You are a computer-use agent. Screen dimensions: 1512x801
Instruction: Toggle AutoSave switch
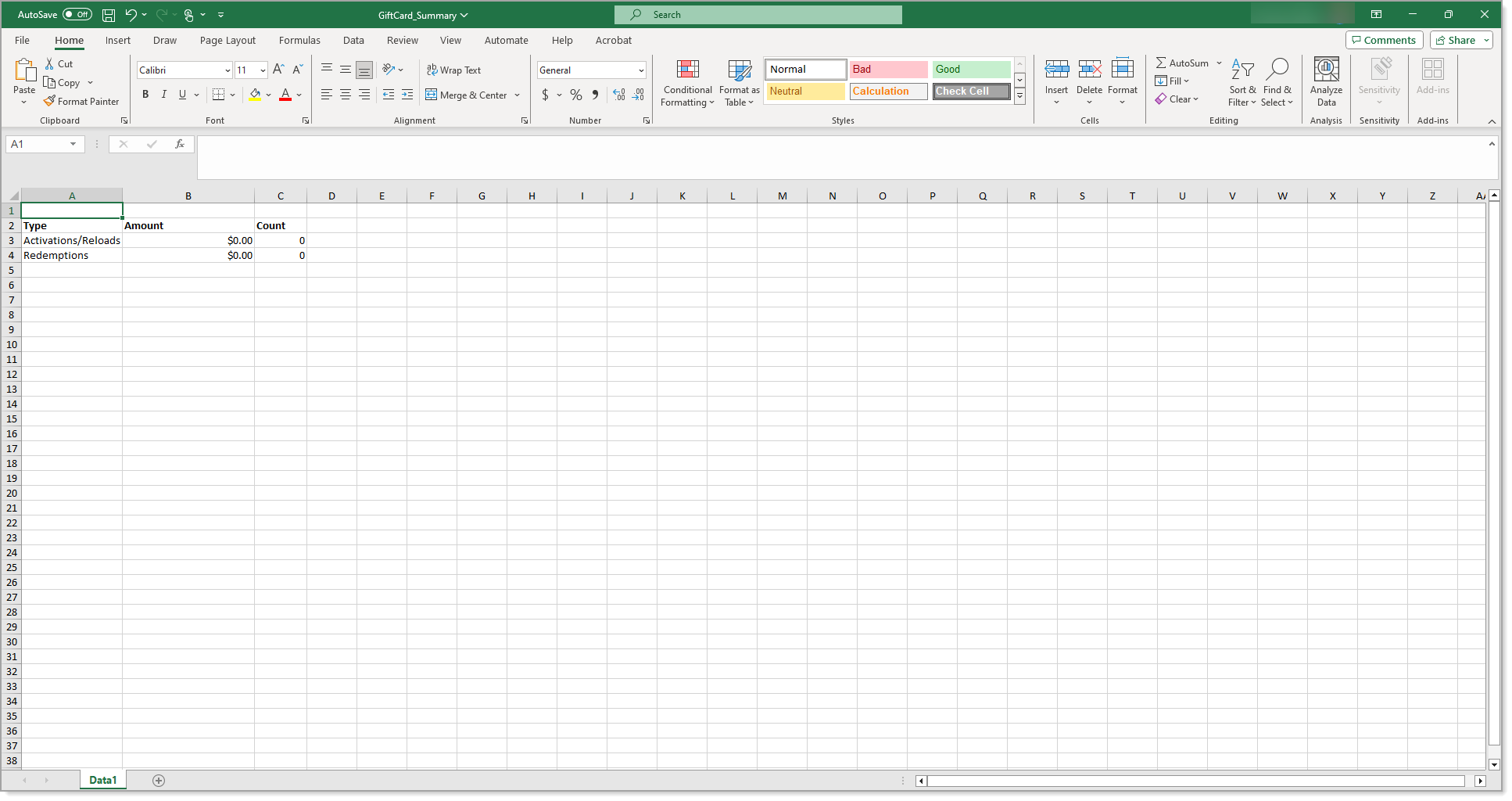[x=77, y=15]
